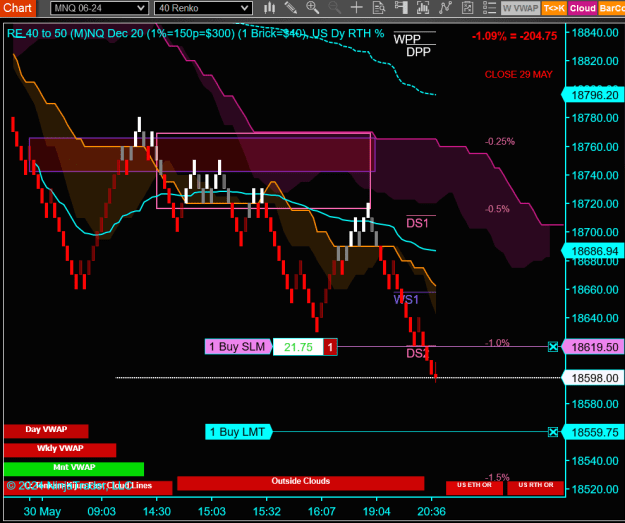This screenshot has width=625, height=523.
Task: Toggle the Cloud button
Action: pos(582,8)
